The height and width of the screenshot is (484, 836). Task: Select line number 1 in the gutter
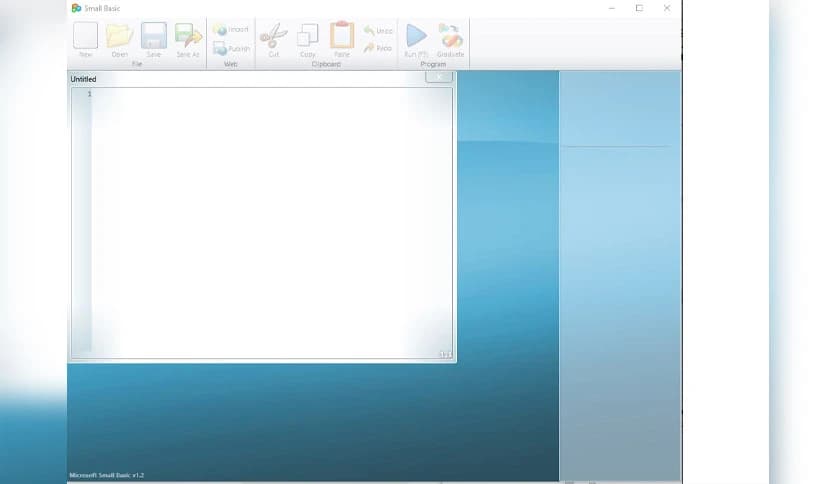[x=89, y=94]
